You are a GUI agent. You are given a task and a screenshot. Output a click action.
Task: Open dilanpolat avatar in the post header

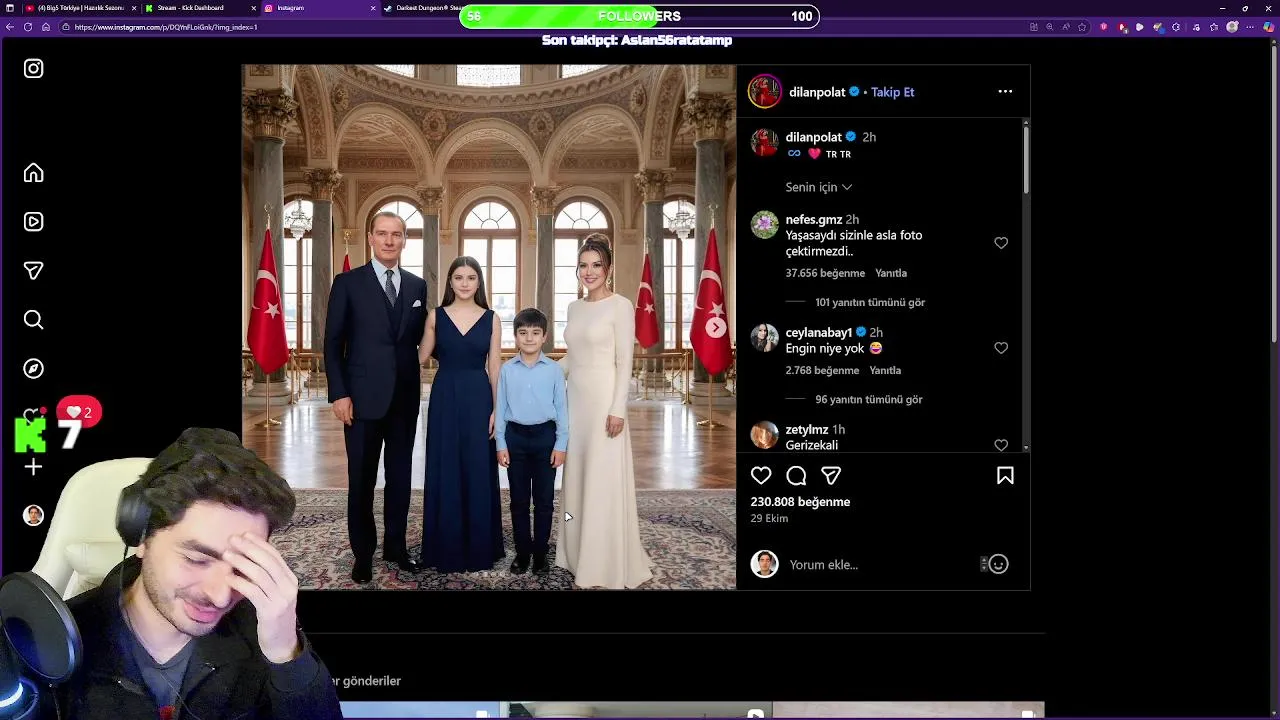[765, 91]
